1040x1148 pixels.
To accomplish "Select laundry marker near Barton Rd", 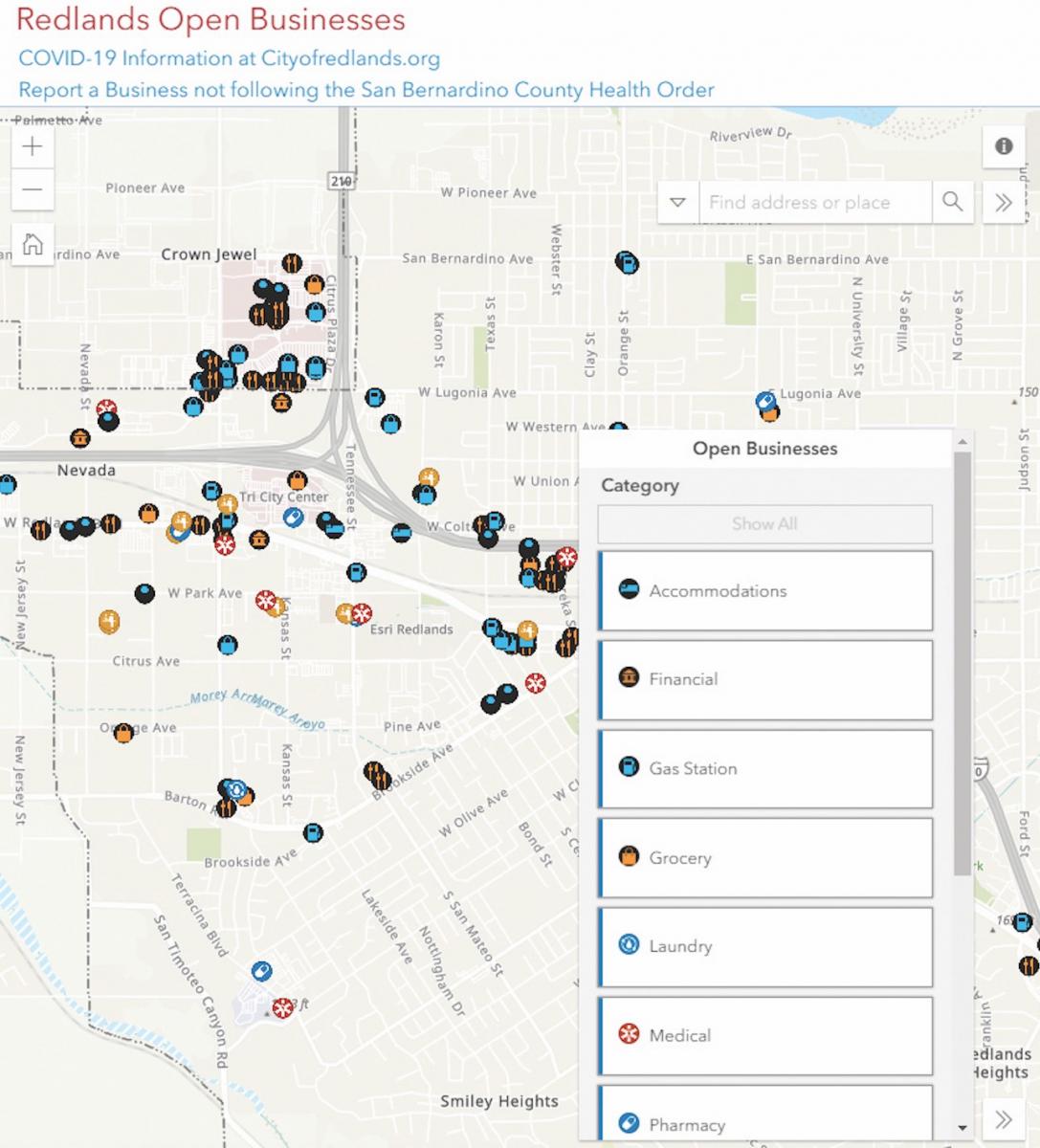I will click(x=237, y=791).
